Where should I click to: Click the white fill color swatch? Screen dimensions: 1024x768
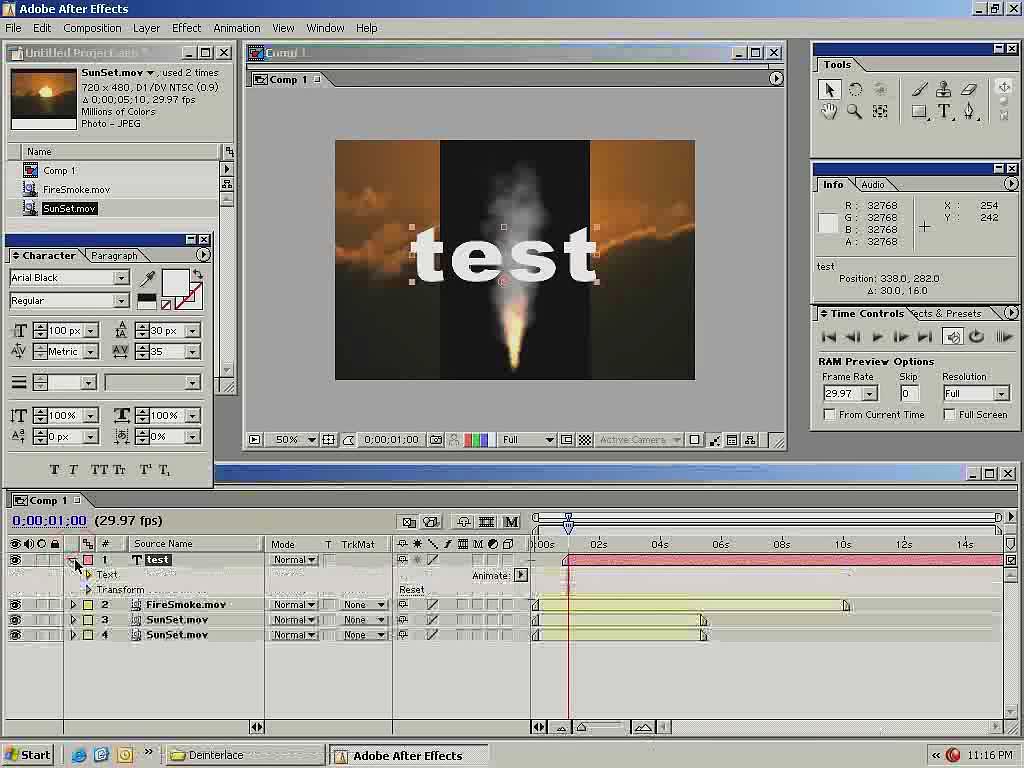tap(175, 284)
